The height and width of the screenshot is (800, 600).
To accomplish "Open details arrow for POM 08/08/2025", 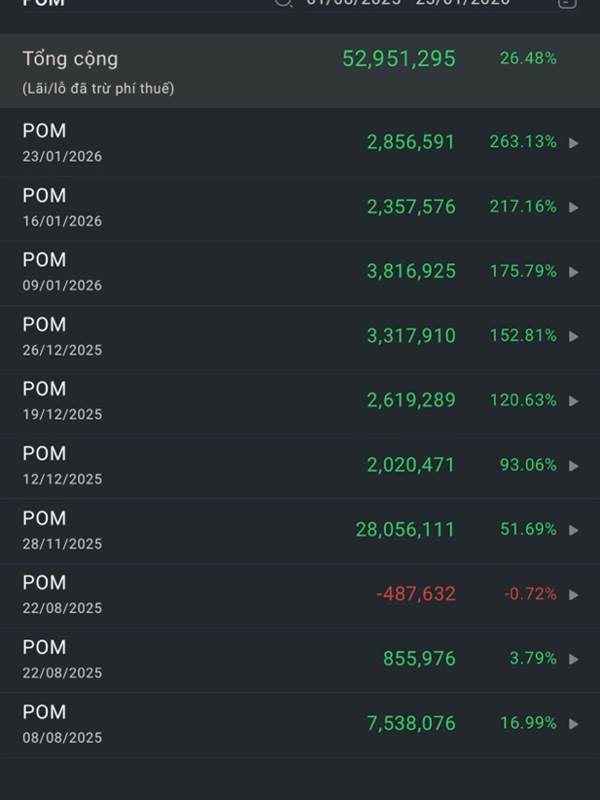I will point(574,724).
